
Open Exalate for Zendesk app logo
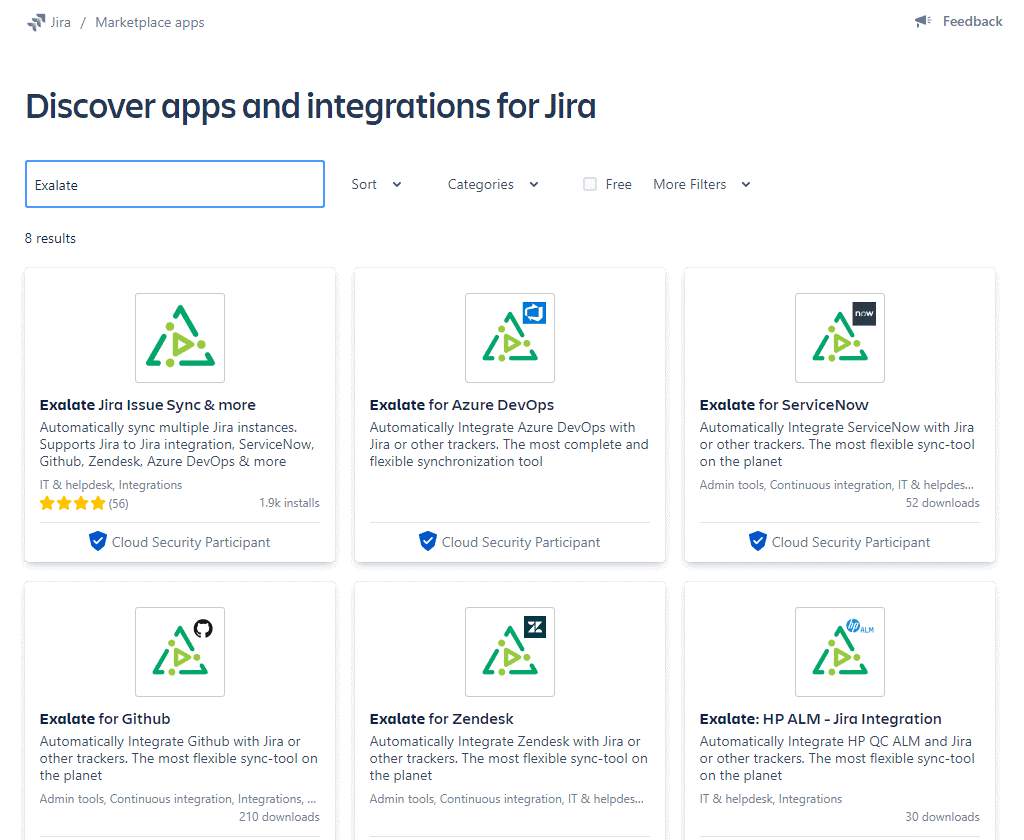click(x=510, y=652)
